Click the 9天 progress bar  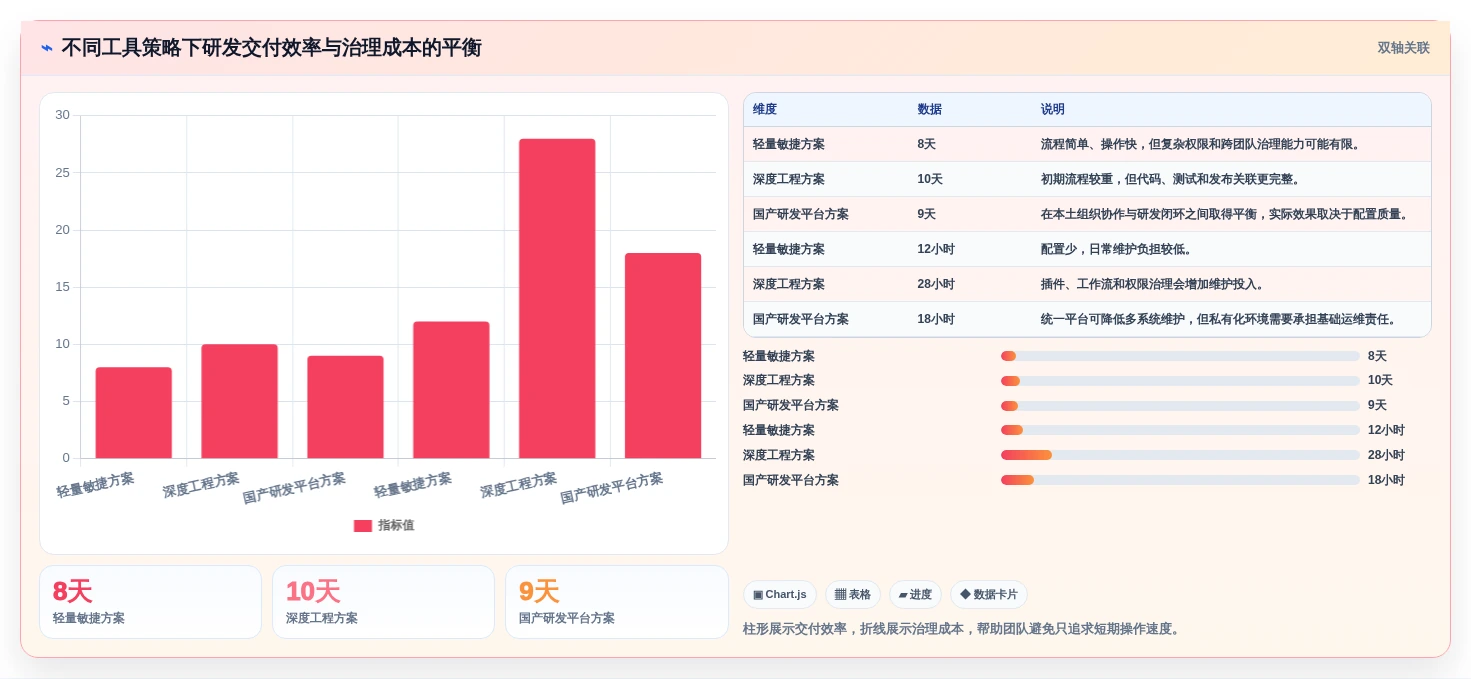(1180, 406)
